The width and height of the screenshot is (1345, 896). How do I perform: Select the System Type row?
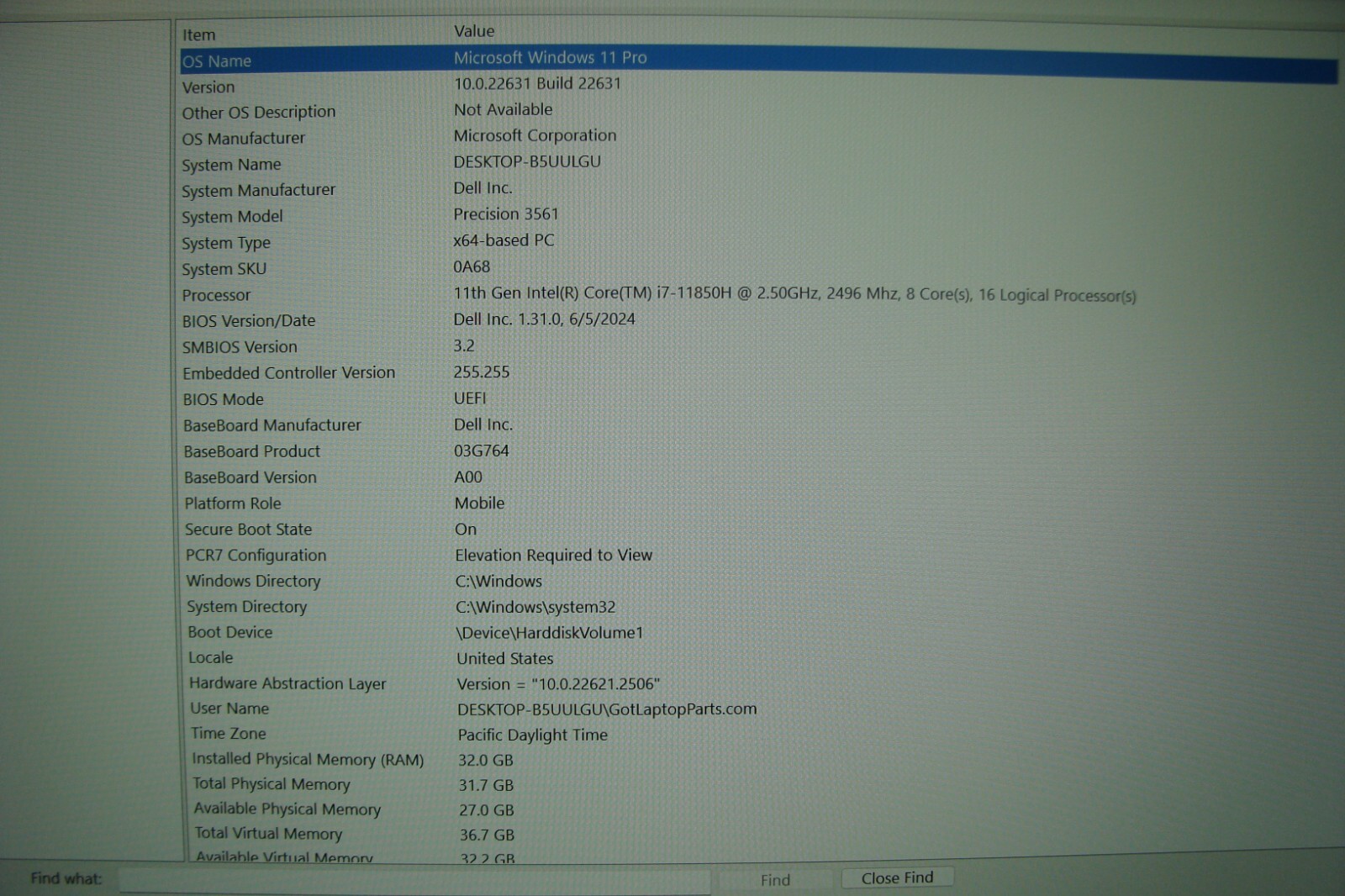click(x=226, y=243)
